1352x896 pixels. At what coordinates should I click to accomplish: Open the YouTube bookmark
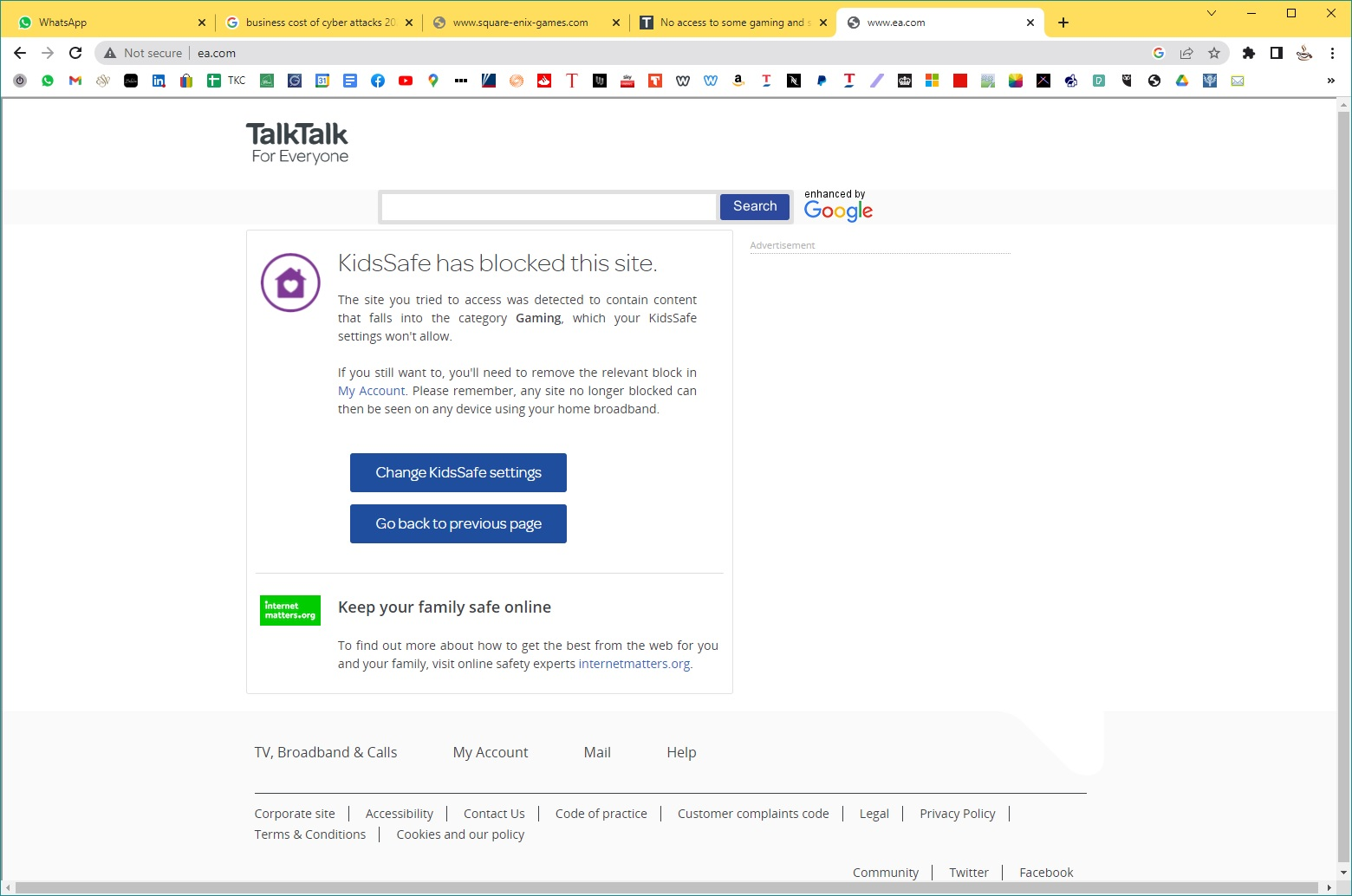click(x=405, y=81)
